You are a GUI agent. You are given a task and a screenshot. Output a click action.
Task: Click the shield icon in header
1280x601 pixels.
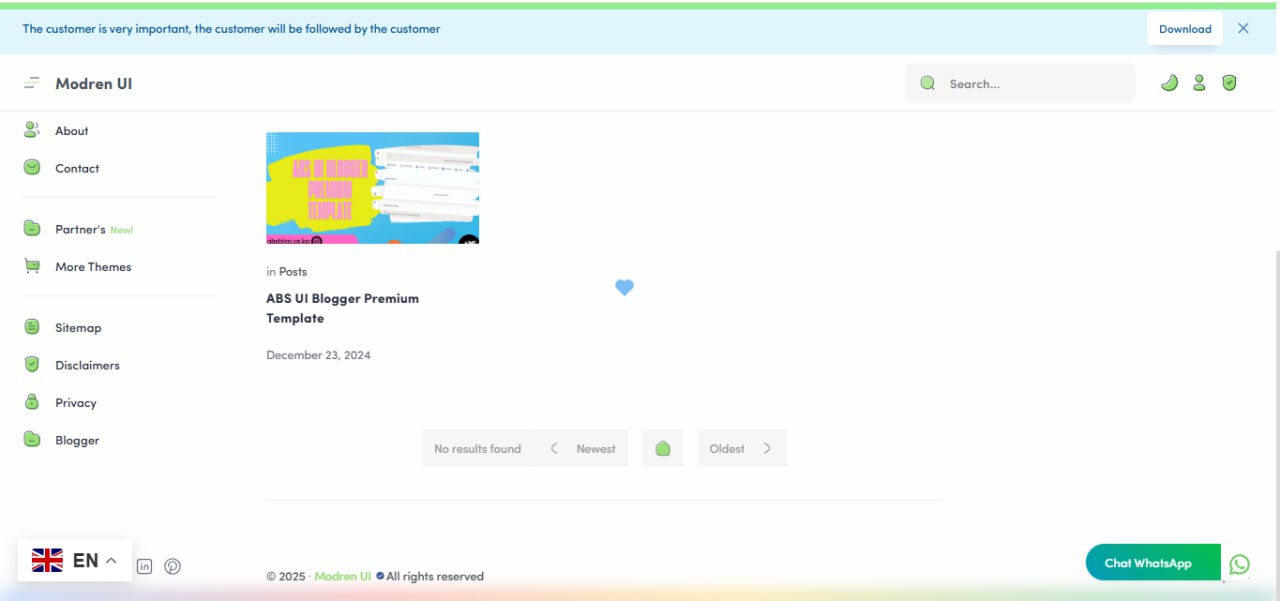coord(1229,83)
